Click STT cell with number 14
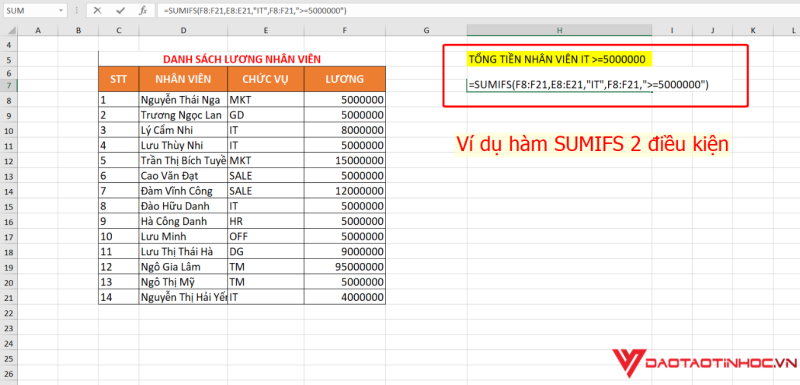 [x=118, y=297]
